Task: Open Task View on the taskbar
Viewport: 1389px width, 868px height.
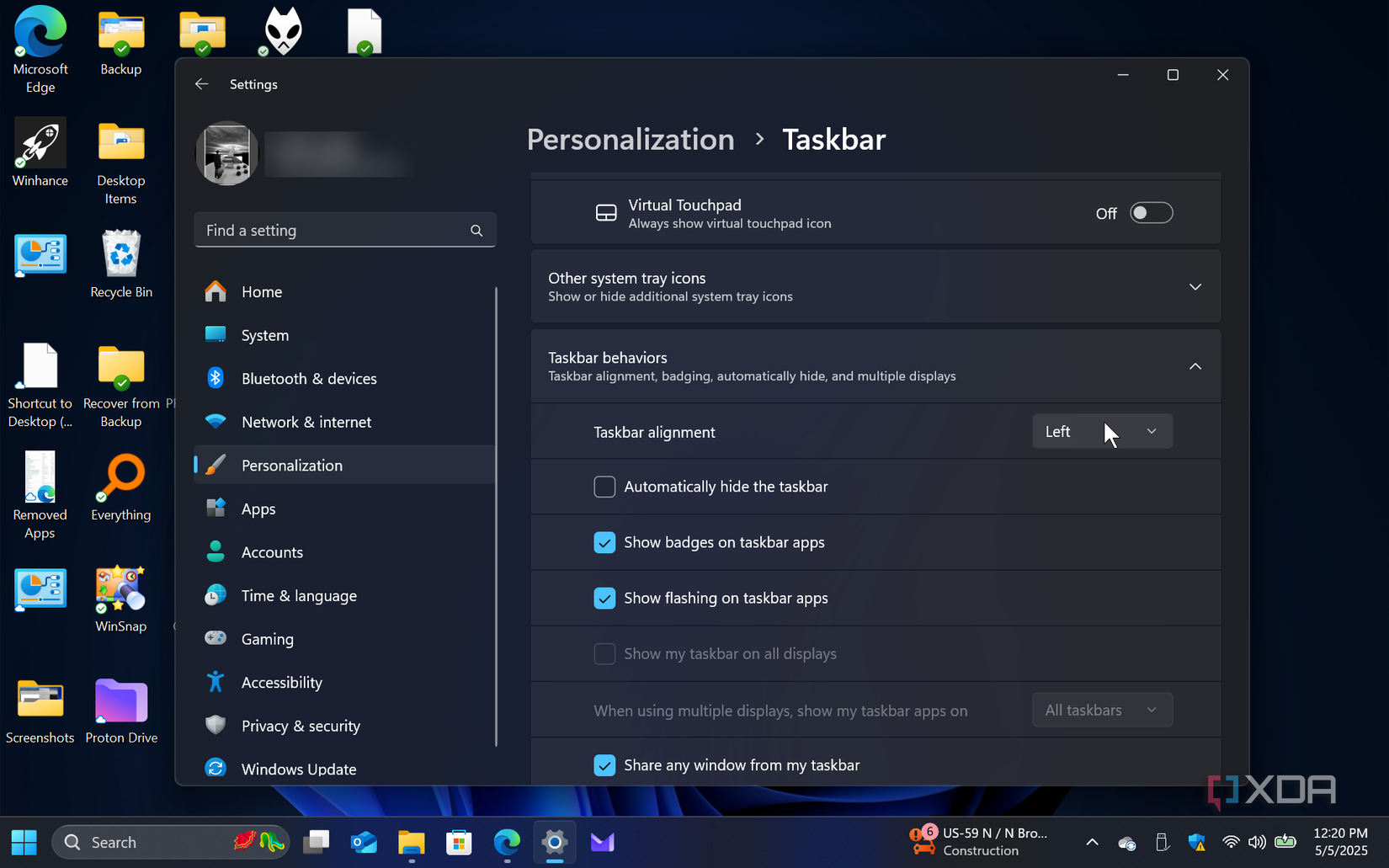Action: point(317,842)
